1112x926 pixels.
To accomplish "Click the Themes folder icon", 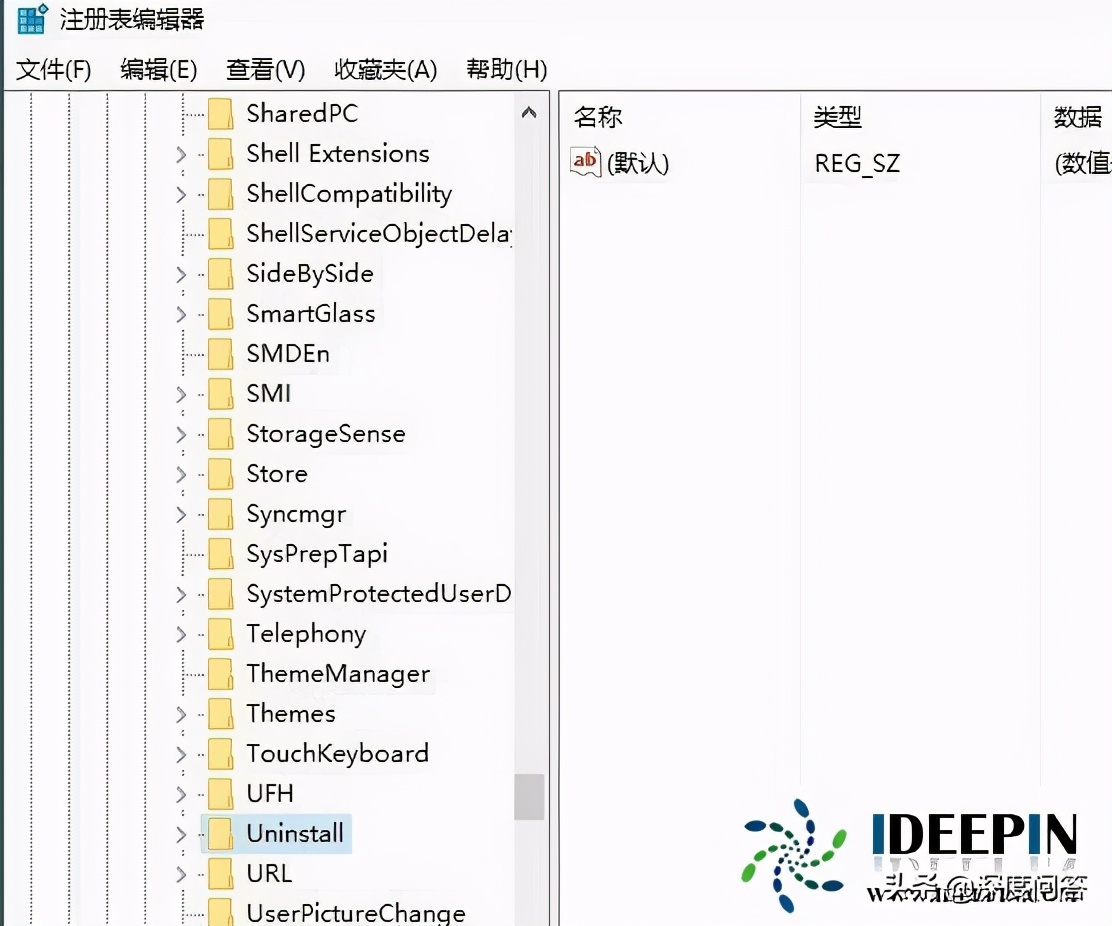I will 220,713.
